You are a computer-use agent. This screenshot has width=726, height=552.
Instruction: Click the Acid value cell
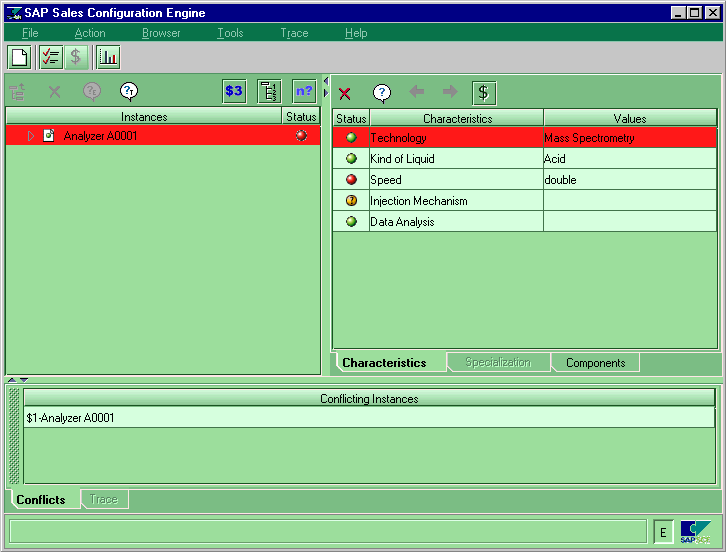[630, 158]
